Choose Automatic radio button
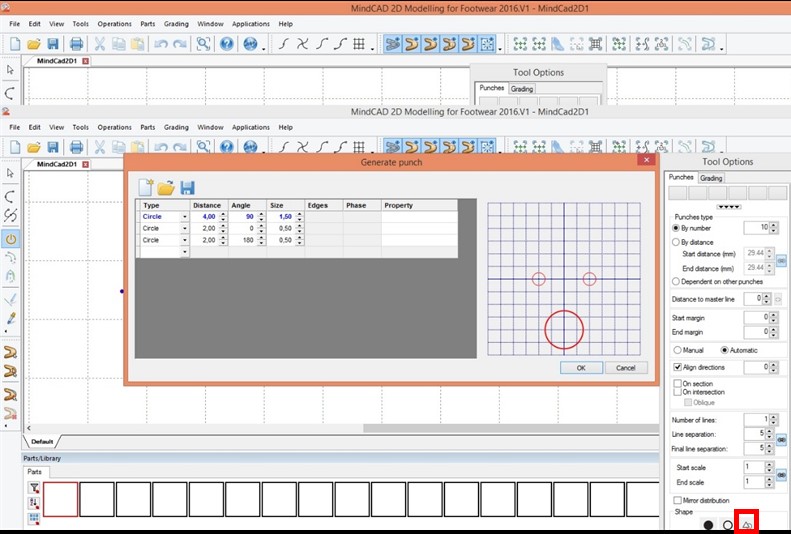791x534 pixels. 724,350
